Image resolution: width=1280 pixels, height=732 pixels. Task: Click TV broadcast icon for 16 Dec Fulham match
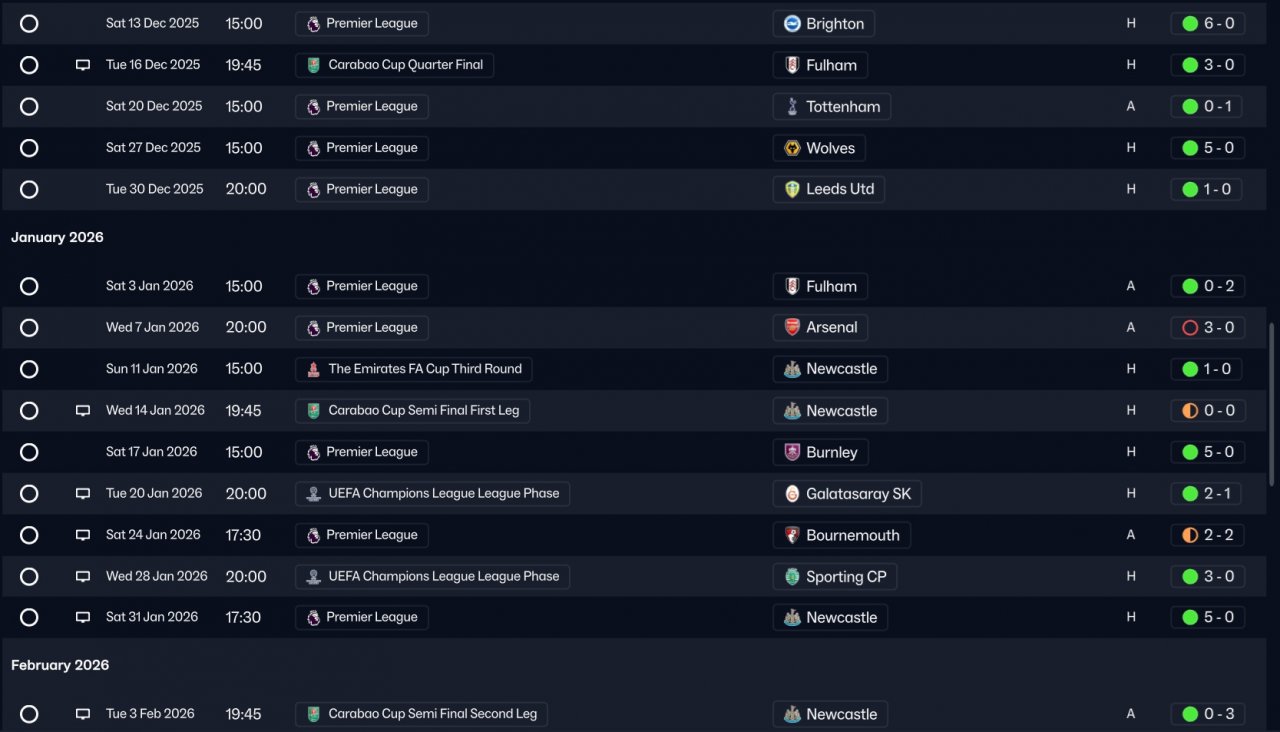(x=83, y=65)
